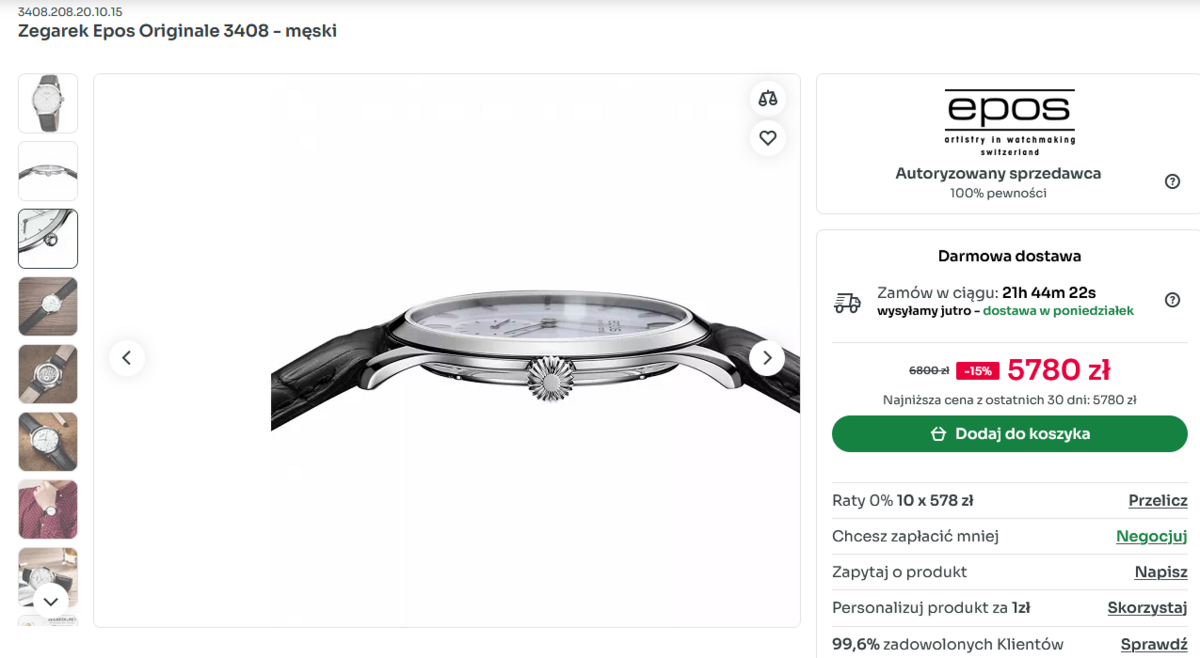The image size is (1200, 658).
Task: Click Negocjuj to negotiate price
Action: 1151,536
